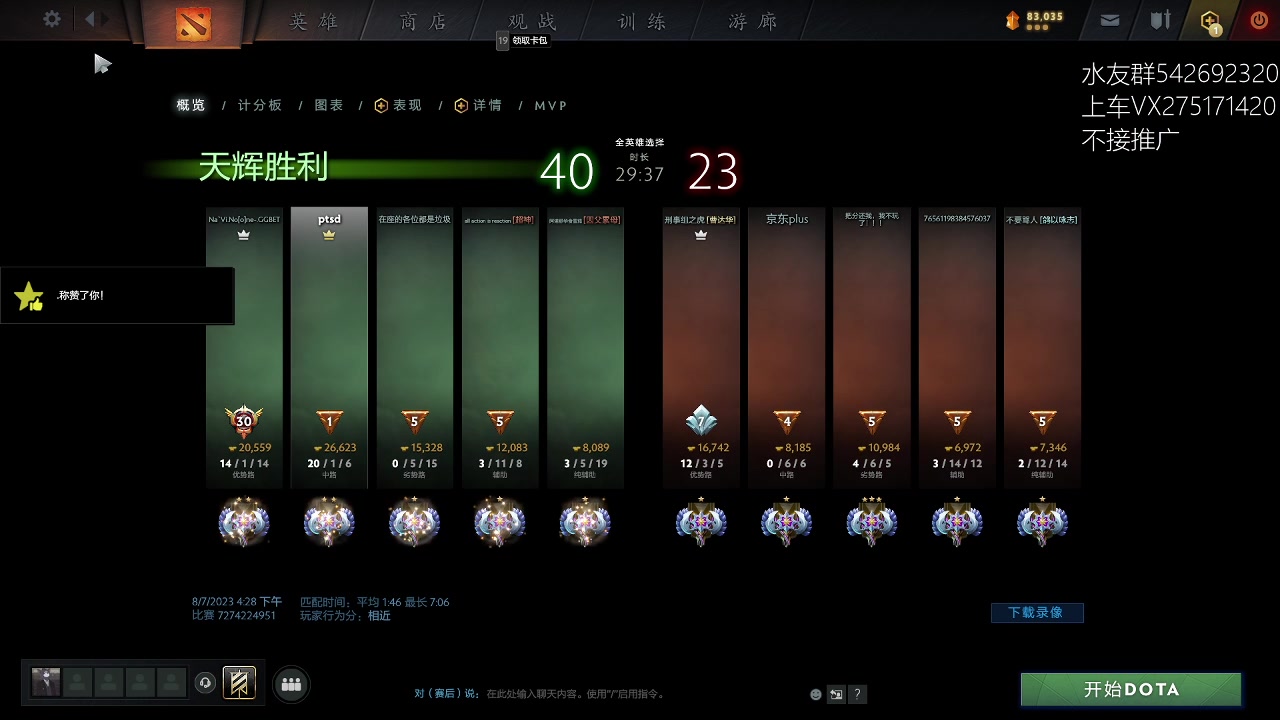
Task: Click the last empty party slot
Action: (x=172, y=683)
